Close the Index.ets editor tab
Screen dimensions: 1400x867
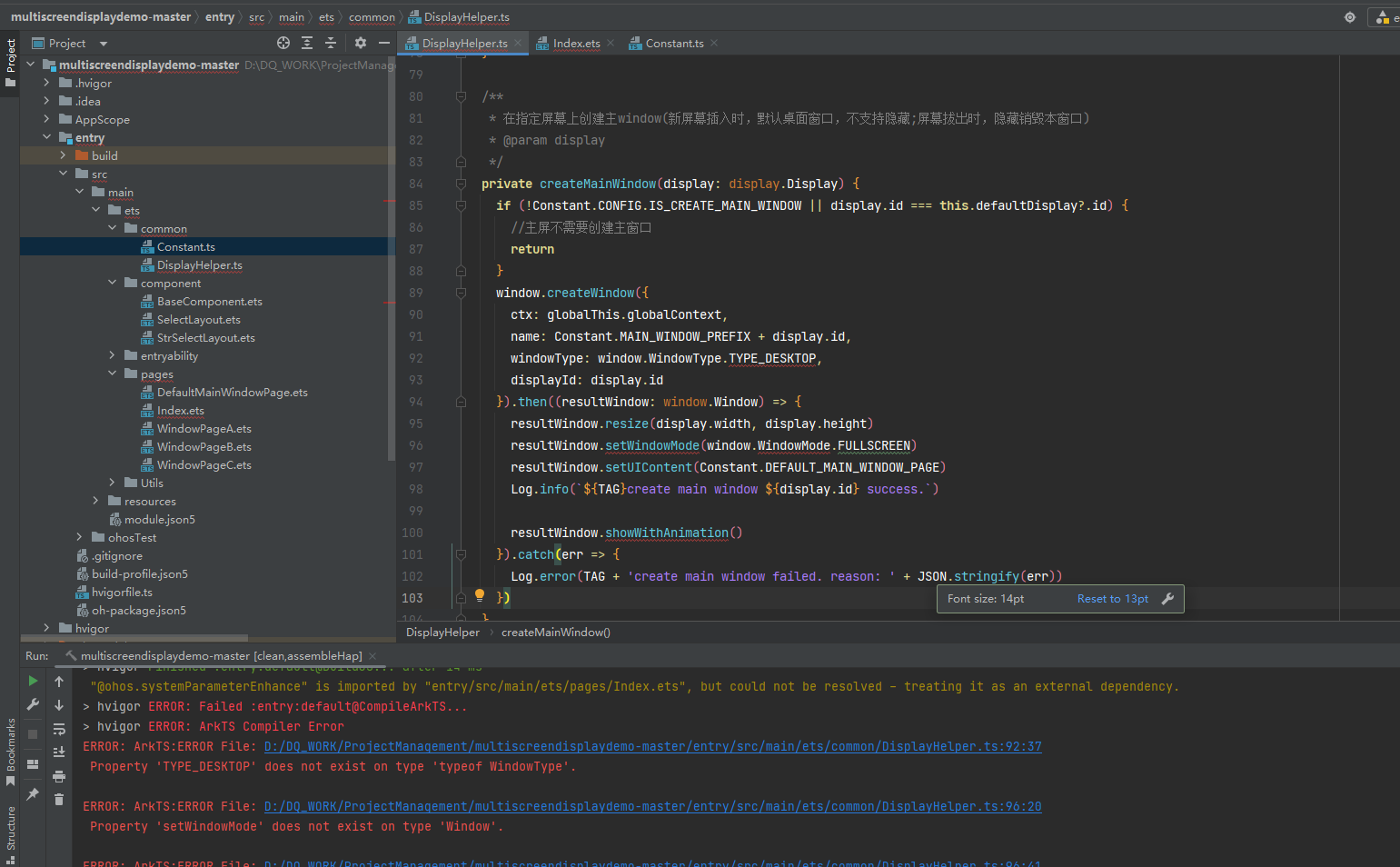611,43
